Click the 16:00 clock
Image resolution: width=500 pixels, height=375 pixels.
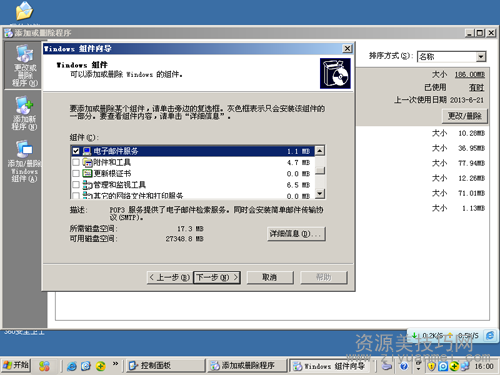pos(484,367)
